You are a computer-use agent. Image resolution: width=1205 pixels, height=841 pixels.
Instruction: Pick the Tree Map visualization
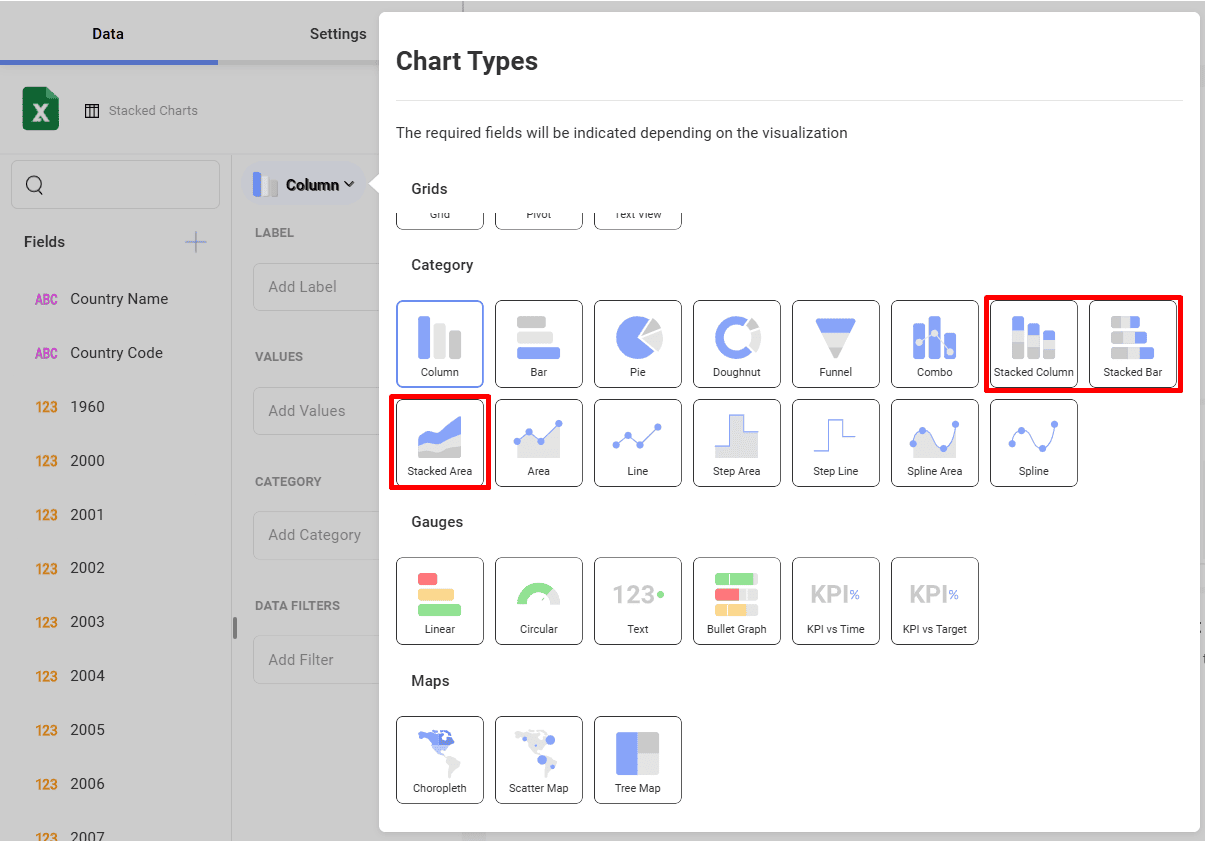tap(638, 760)
